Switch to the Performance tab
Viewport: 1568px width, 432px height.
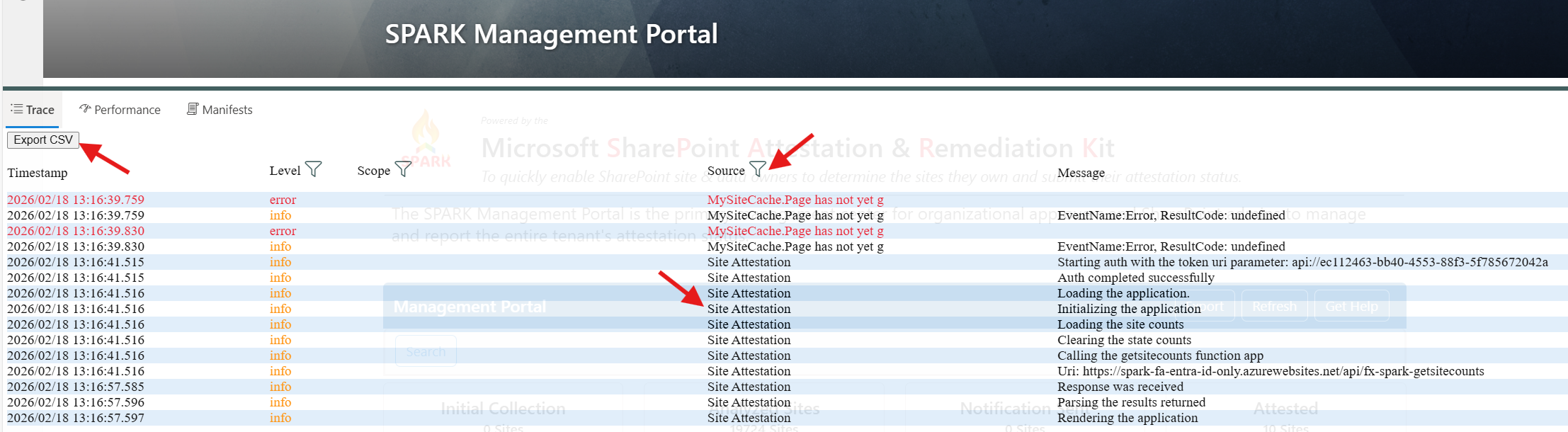click(127, 110)
